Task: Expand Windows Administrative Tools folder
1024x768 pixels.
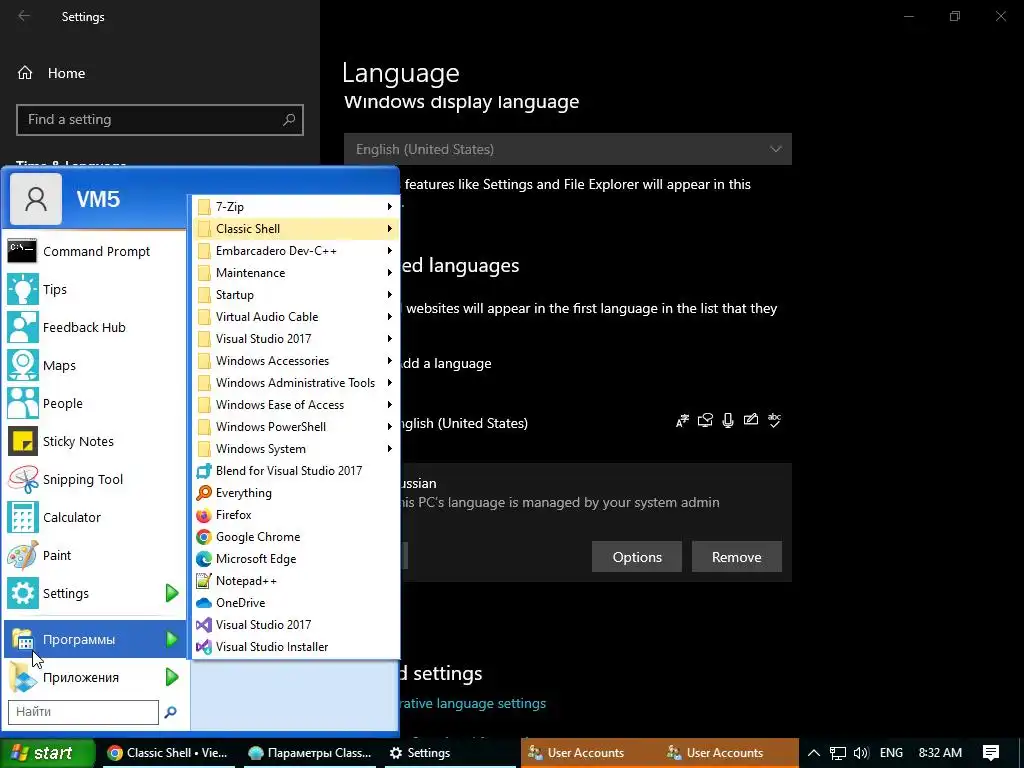Action: coord(295,383)
